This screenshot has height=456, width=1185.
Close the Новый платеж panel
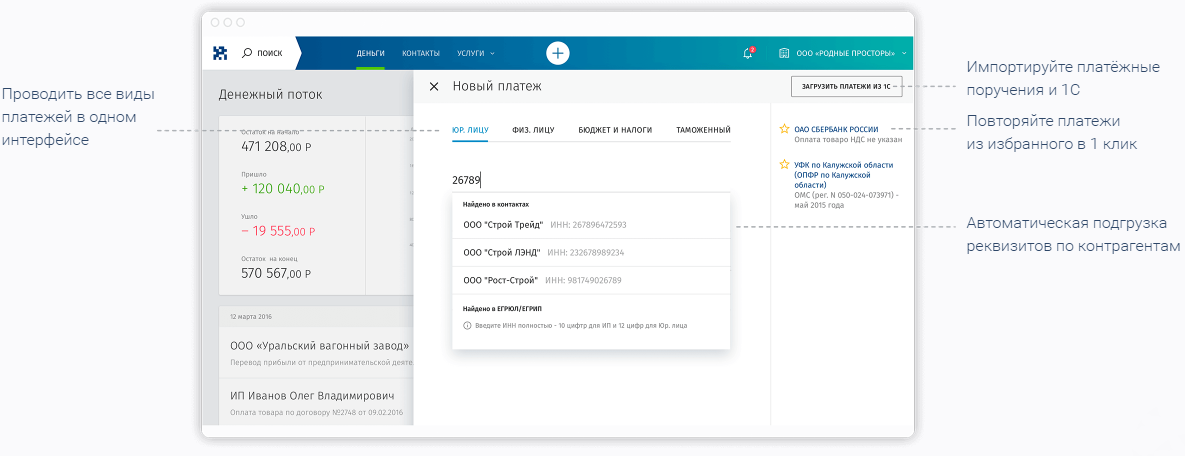[x=434, y=87]
